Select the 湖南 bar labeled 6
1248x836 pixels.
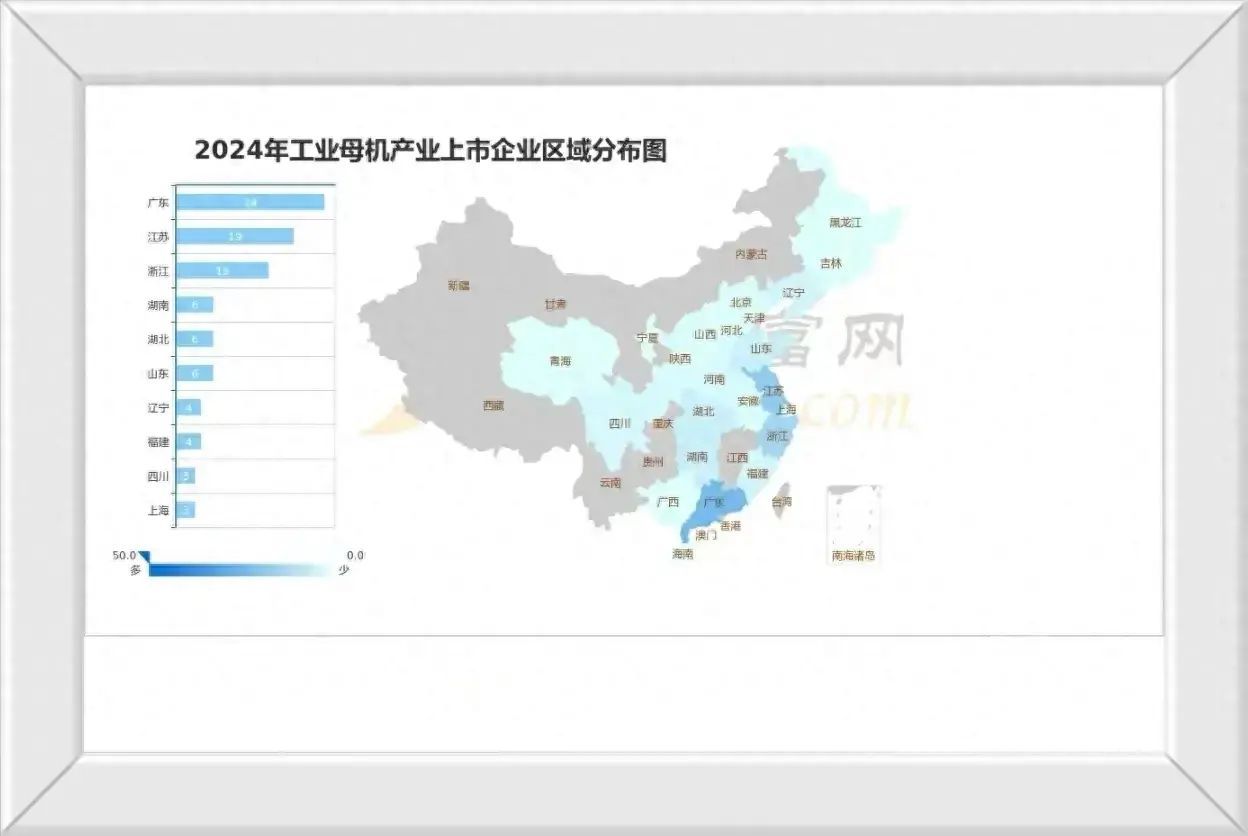point(195,305)
